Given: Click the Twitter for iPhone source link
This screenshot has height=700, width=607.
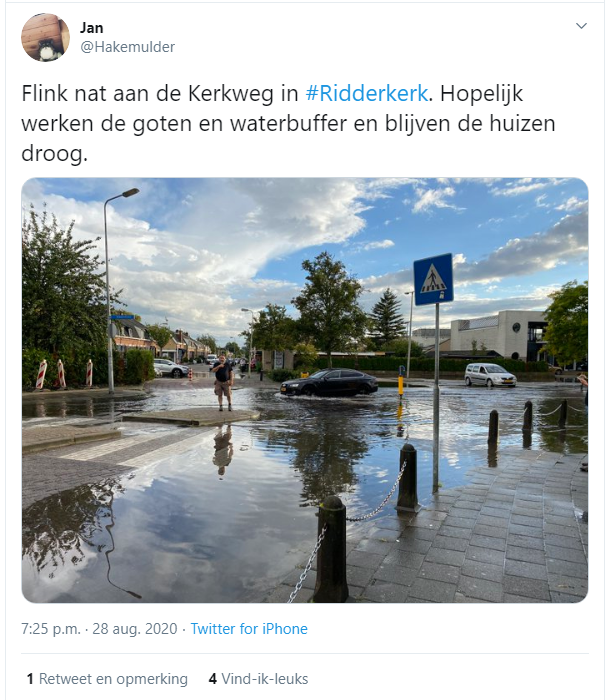Looking at the screenshot, I should pyautogui.click(x=249, y=629).
